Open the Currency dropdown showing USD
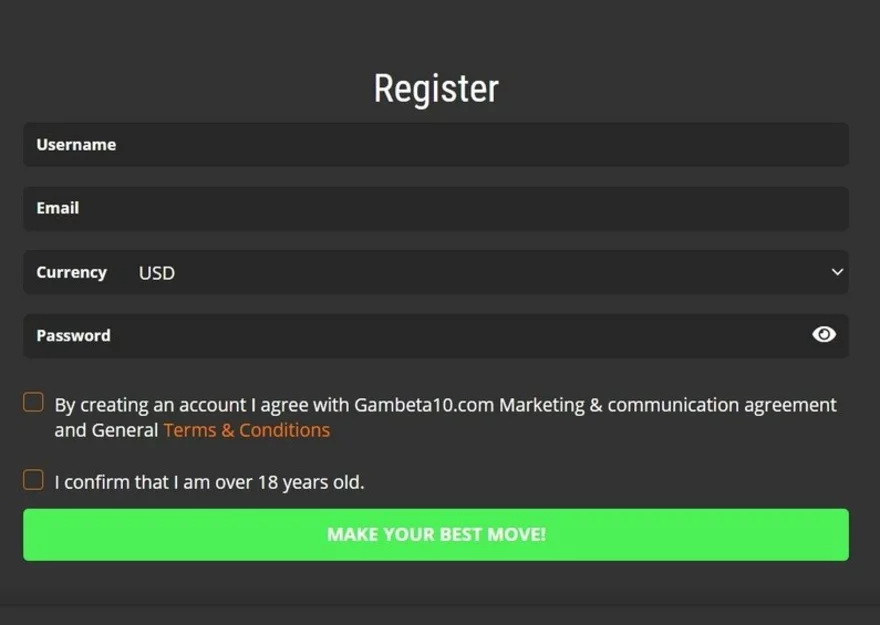 pyautogui.click(x=436, y=272)
